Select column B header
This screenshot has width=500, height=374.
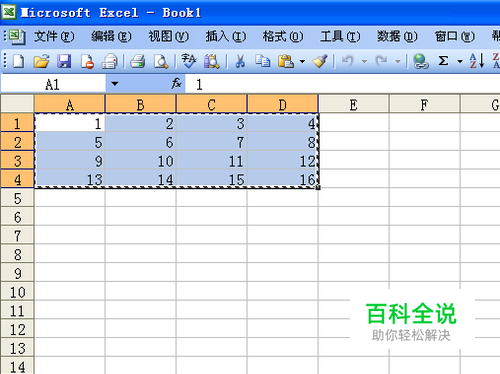coord(140,104)
